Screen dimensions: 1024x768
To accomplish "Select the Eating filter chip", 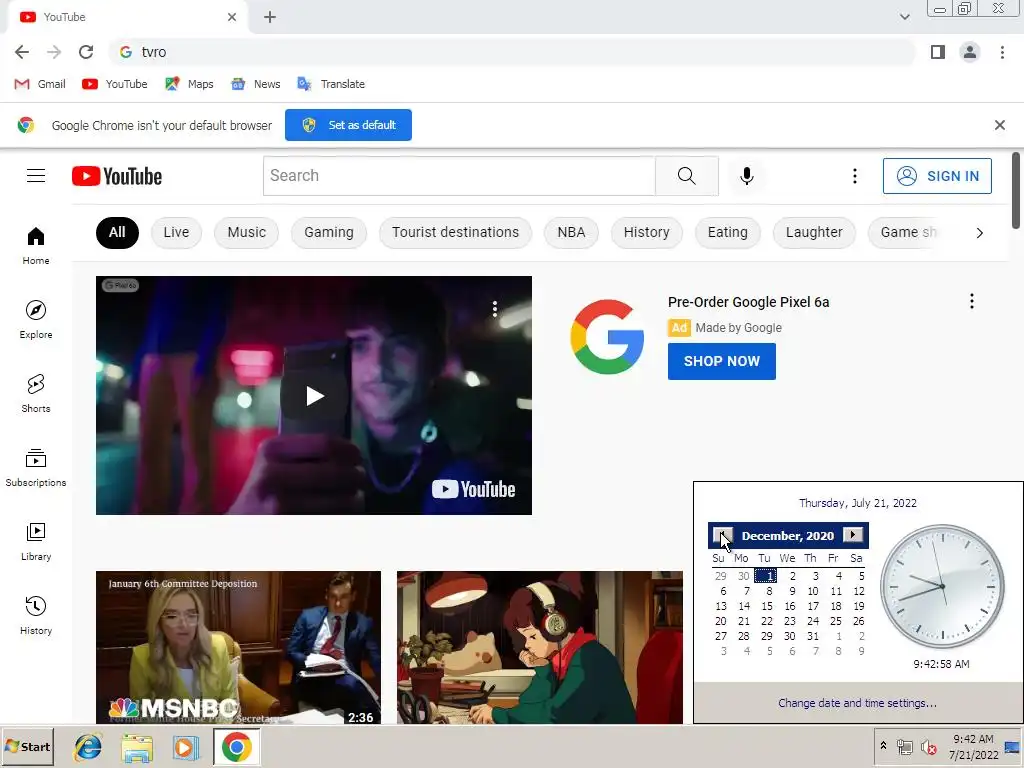I will click(728, 232).
